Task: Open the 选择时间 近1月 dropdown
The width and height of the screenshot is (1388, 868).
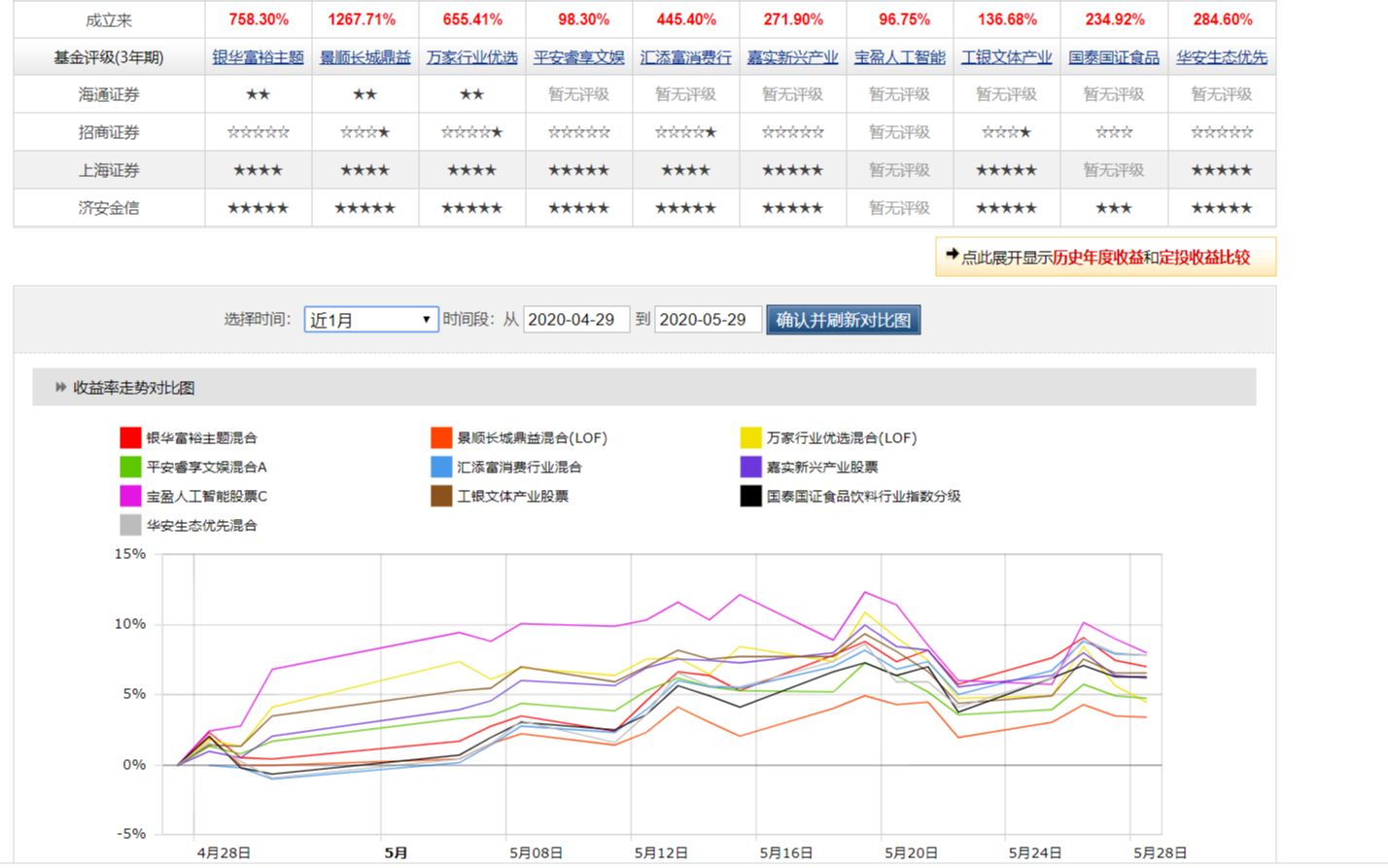Action: tap(371, 320)
